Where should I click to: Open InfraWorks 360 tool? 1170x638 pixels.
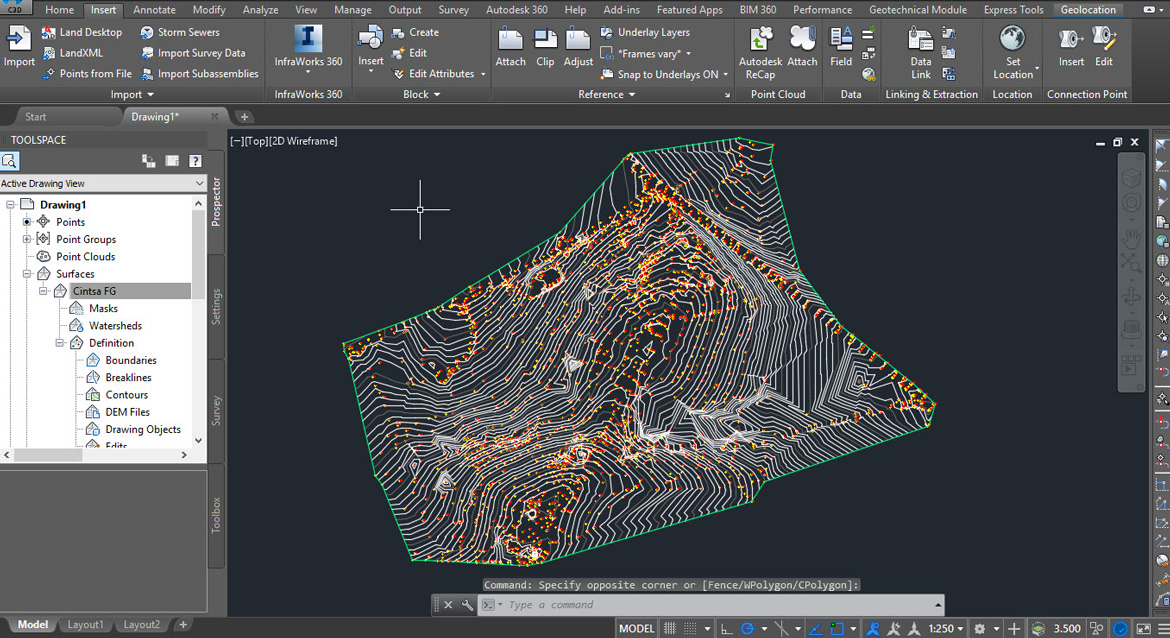[308, 48]
